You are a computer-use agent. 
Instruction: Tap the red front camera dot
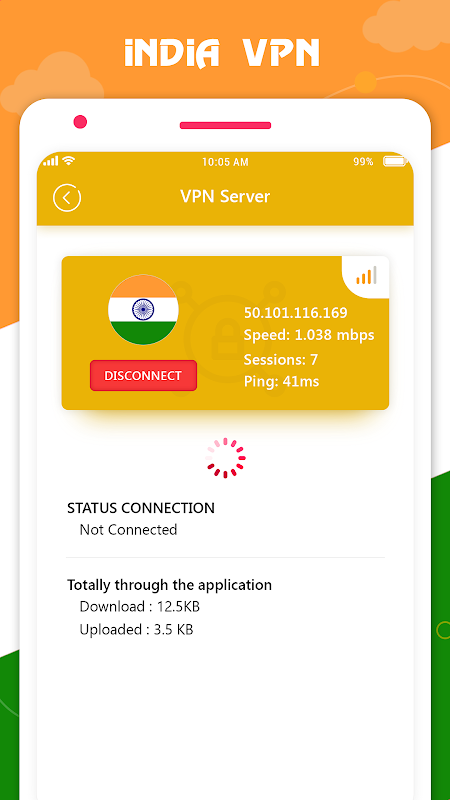tap(80, 122)
